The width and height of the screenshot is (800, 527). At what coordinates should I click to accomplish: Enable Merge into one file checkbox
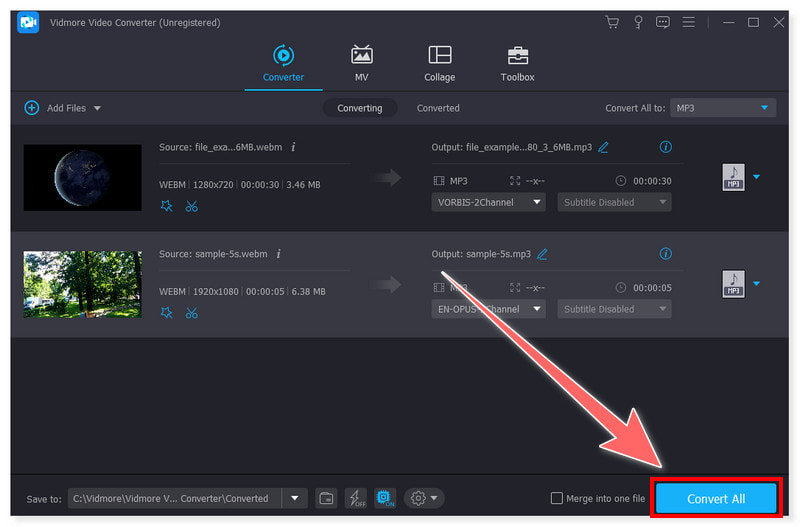point(557,498)
